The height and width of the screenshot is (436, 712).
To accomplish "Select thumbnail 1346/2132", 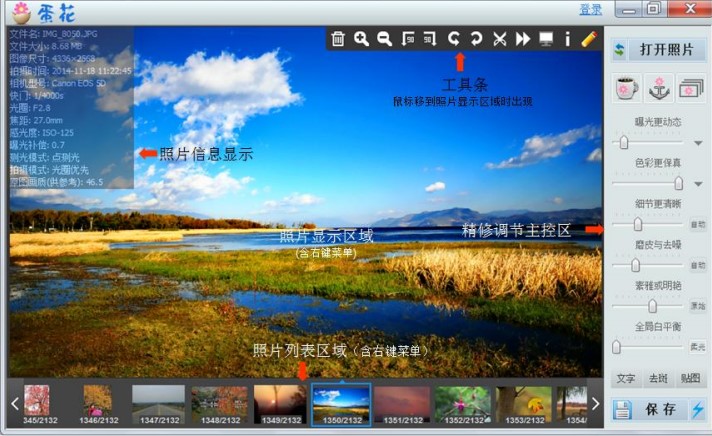I will tap(98, 405).
